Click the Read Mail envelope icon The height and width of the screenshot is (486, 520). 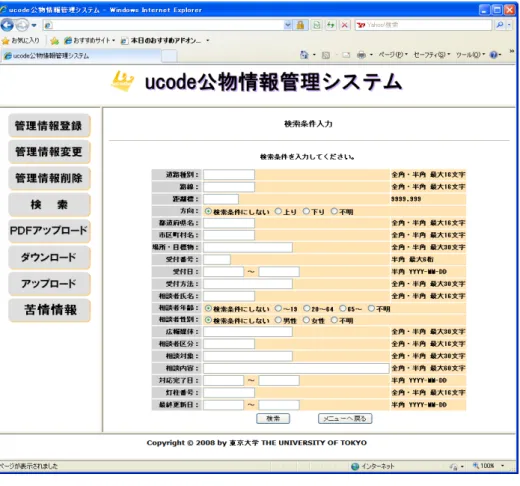[x=346, y=55]
